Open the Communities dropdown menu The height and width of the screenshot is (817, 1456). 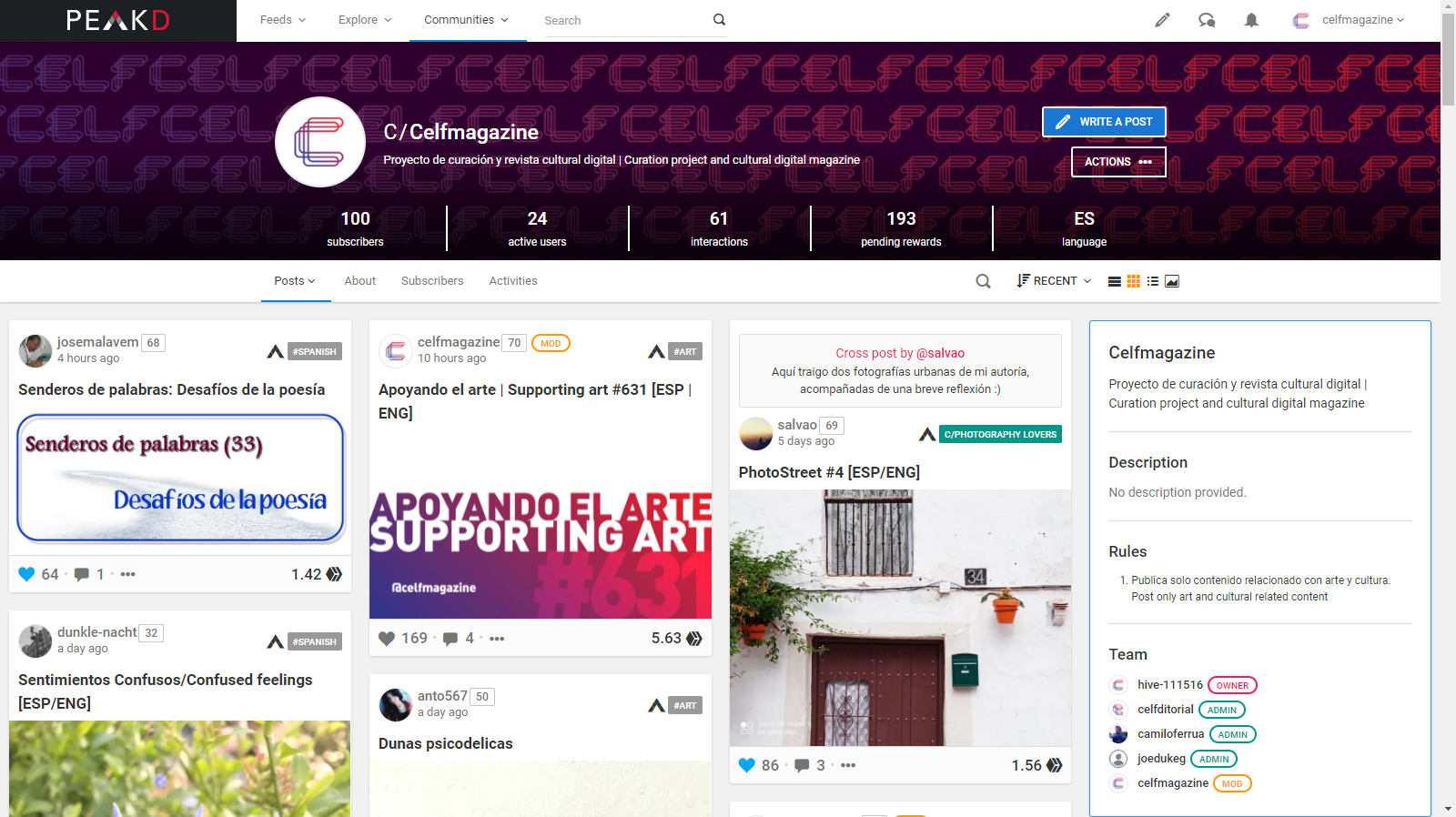[x=467, y=20]
